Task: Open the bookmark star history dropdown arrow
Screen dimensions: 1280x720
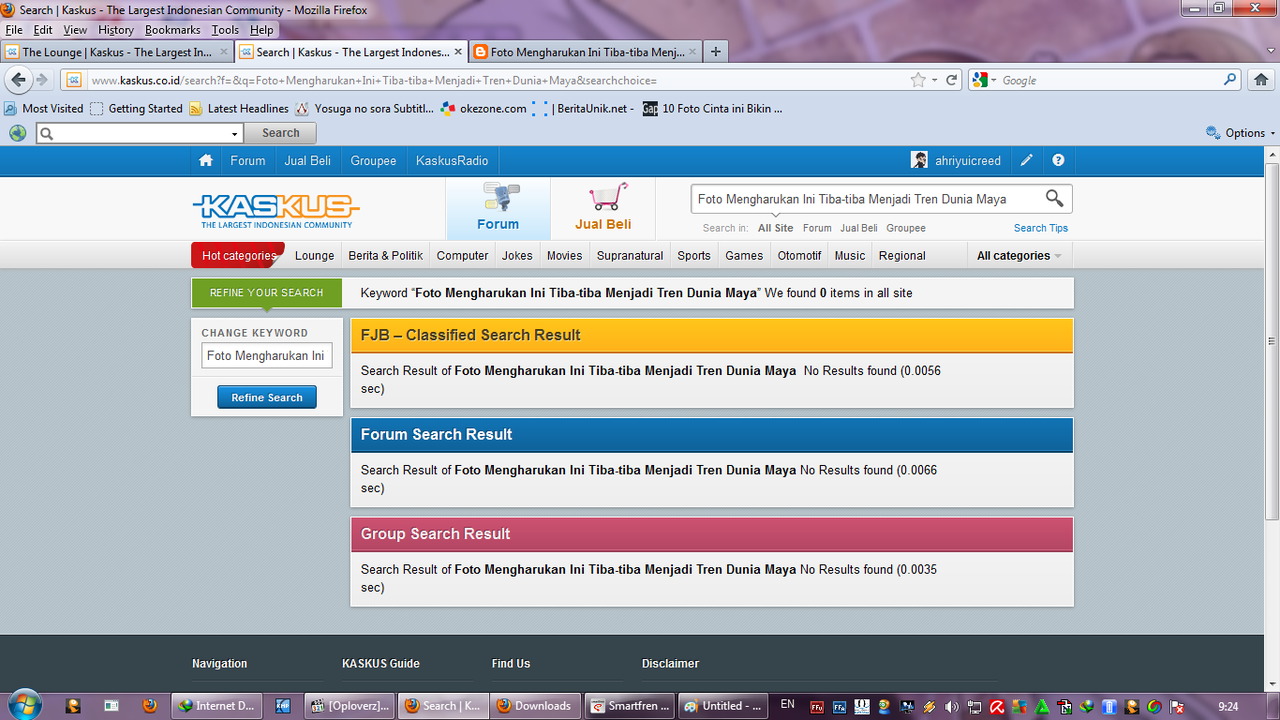Action: (934, 80)
